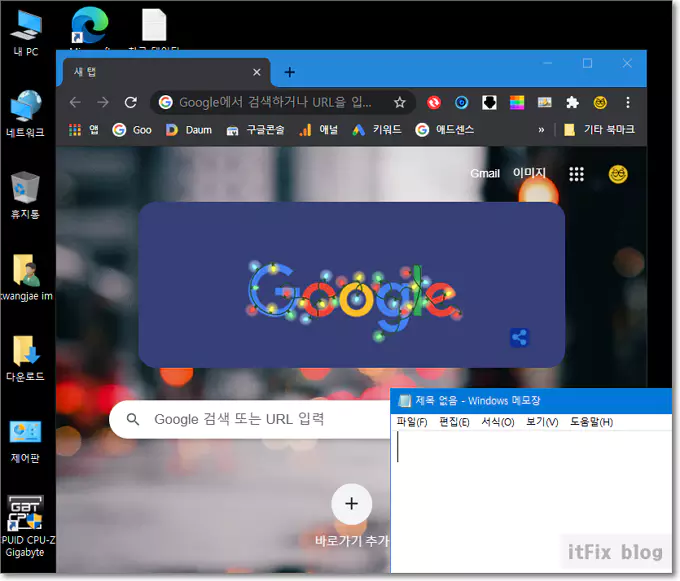The width and height of the screenshot is (680, 581).
Task: Open the 애드센스 bookmark
Action: click(444, 130)
